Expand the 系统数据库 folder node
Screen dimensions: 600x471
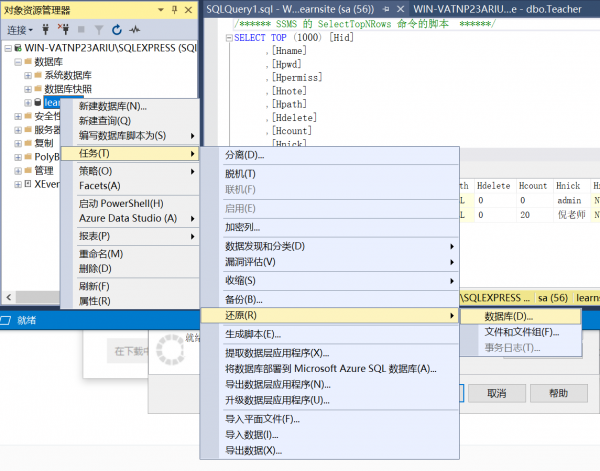(x=29, y=75)
